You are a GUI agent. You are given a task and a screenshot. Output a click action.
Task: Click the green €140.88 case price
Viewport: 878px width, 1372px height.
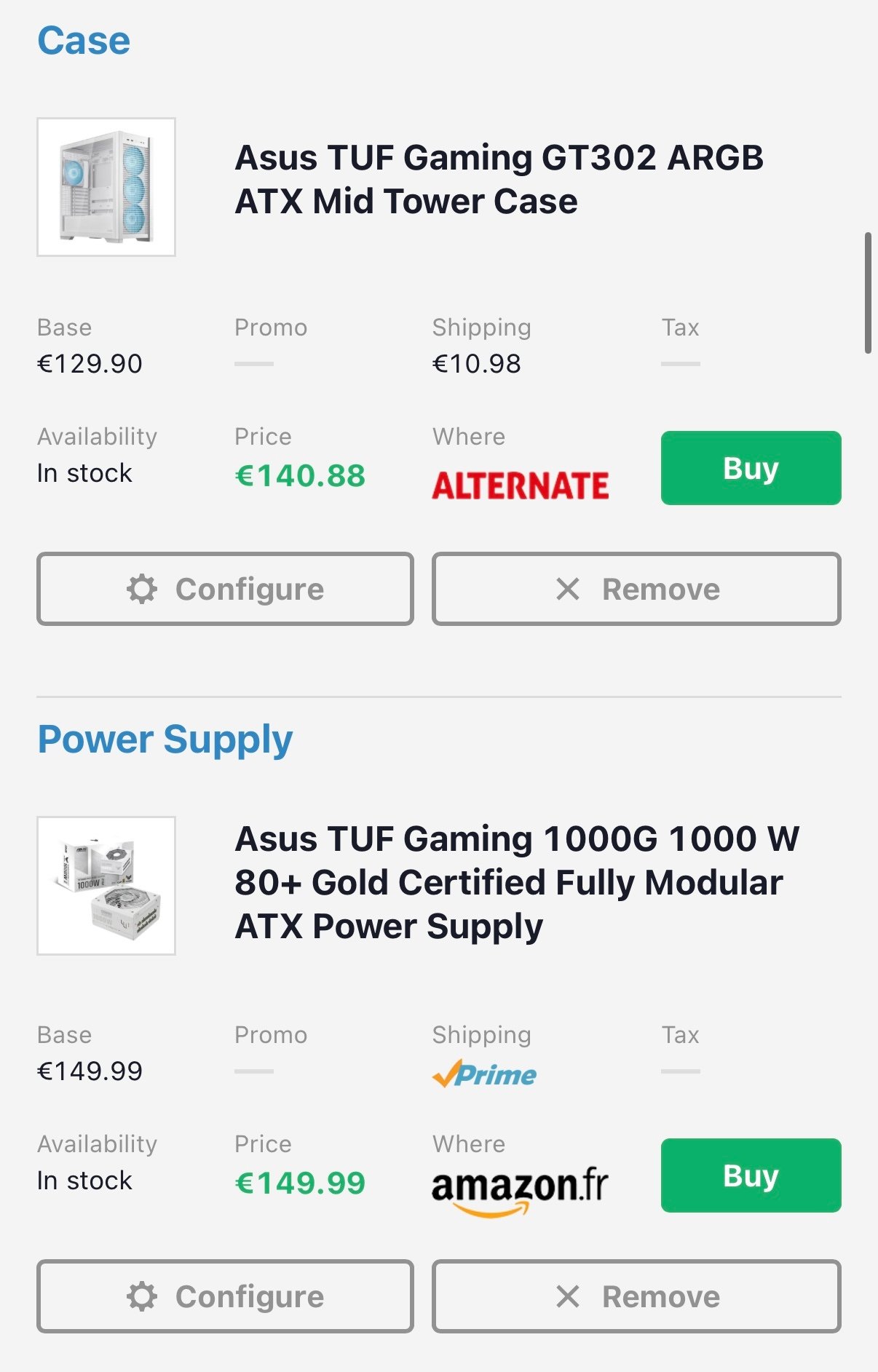(300, 476)
